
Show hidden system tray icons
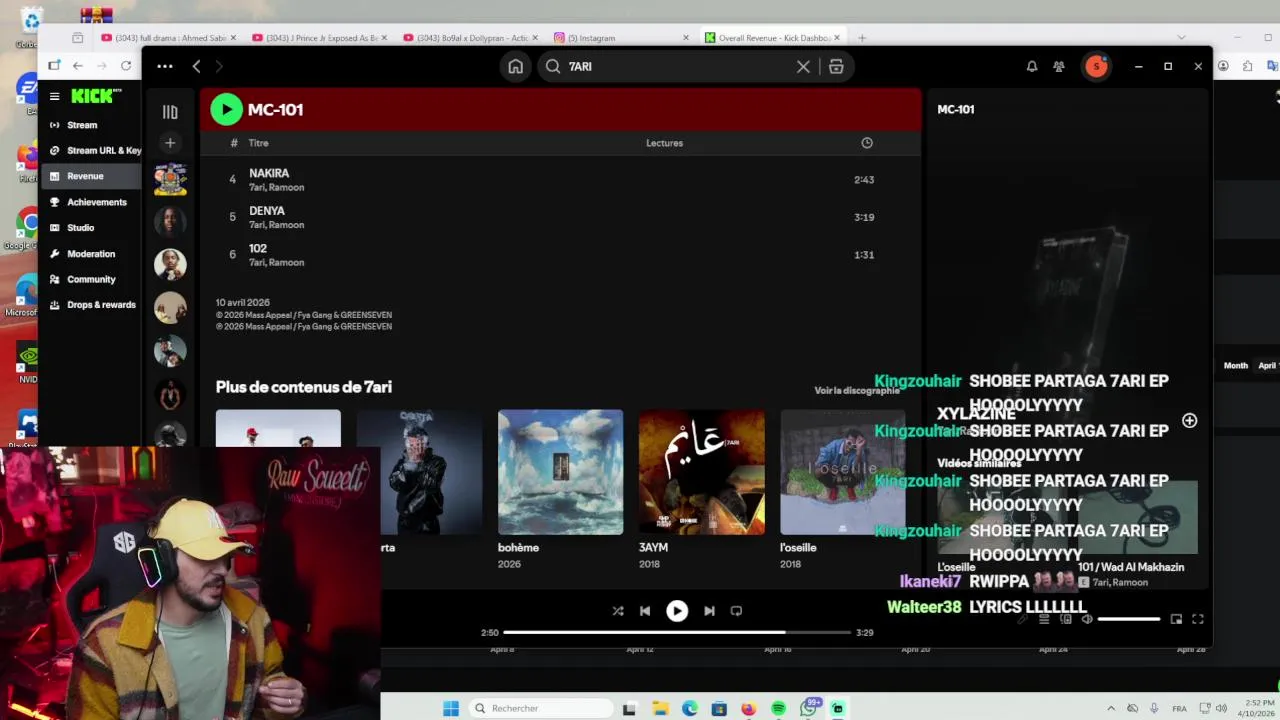[x=1113, y=708]
